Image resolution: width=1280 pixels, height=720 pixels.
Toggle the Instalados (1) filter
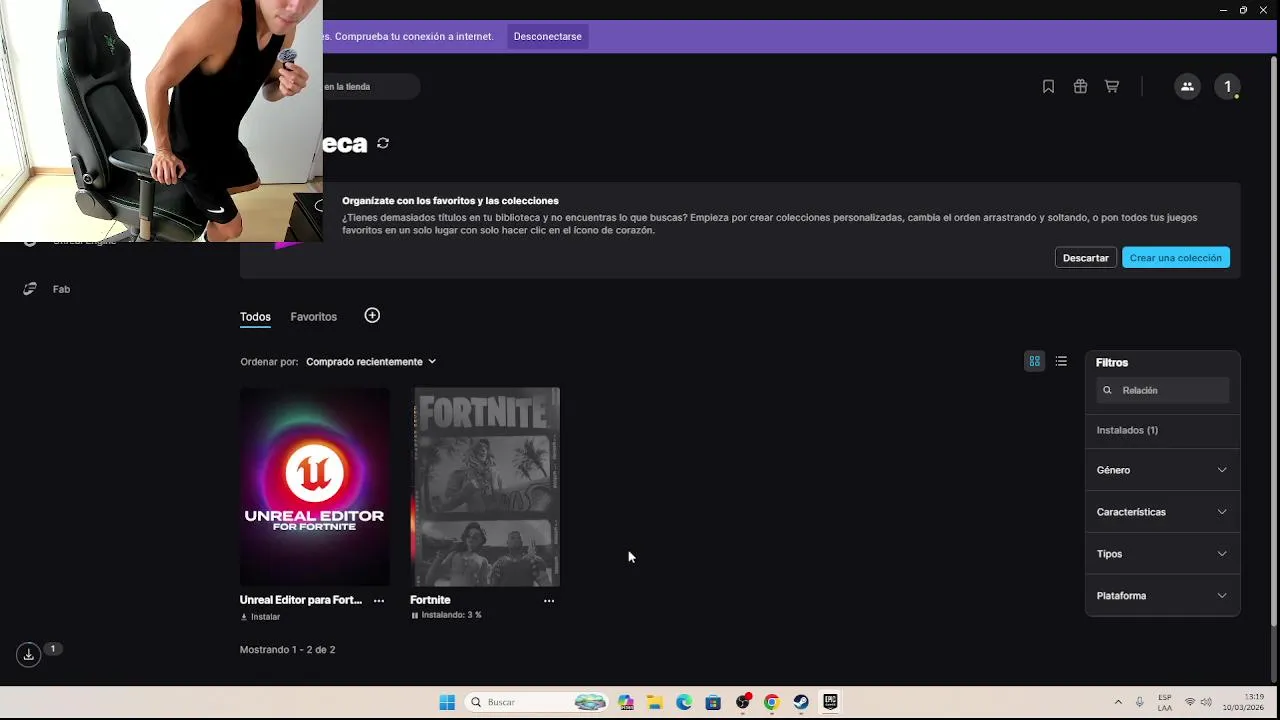1127,430
